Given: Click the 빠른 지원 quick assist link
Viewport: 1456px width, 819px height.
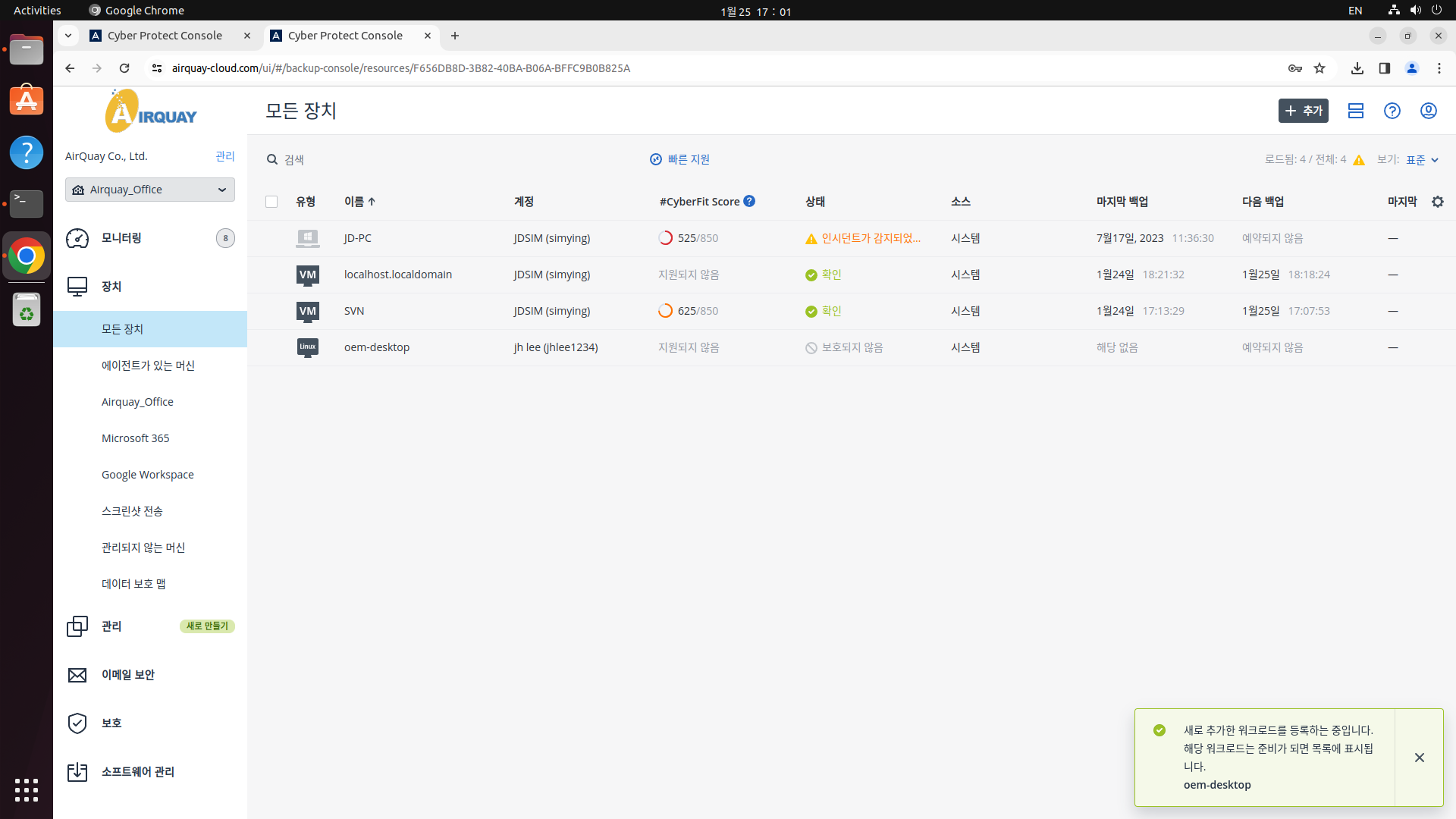Looking at the screenshot, I should pyautogui.click(x=680, y=159).
